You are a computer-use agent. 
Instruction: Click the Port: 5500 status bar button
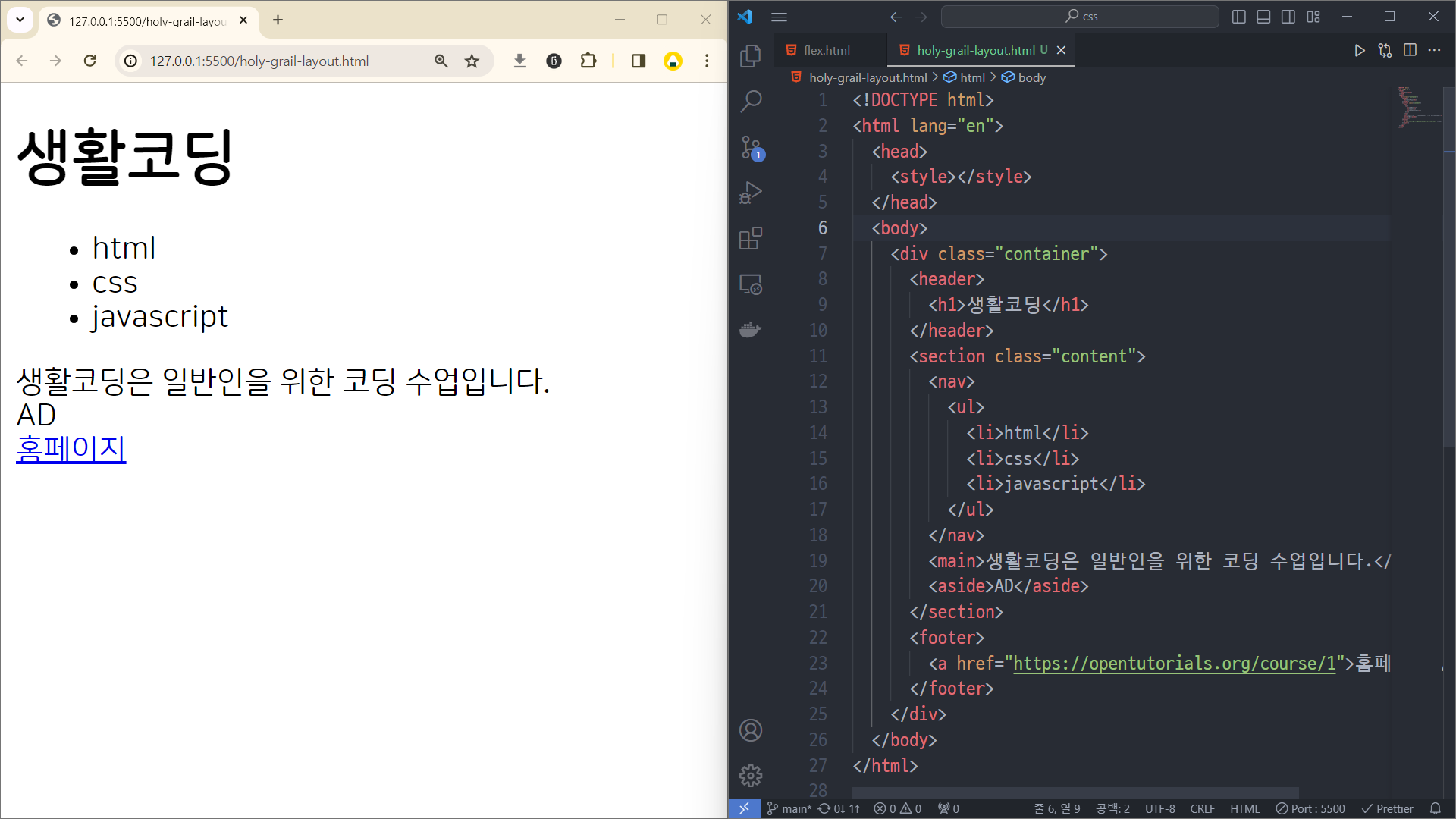pos(1310,808)
